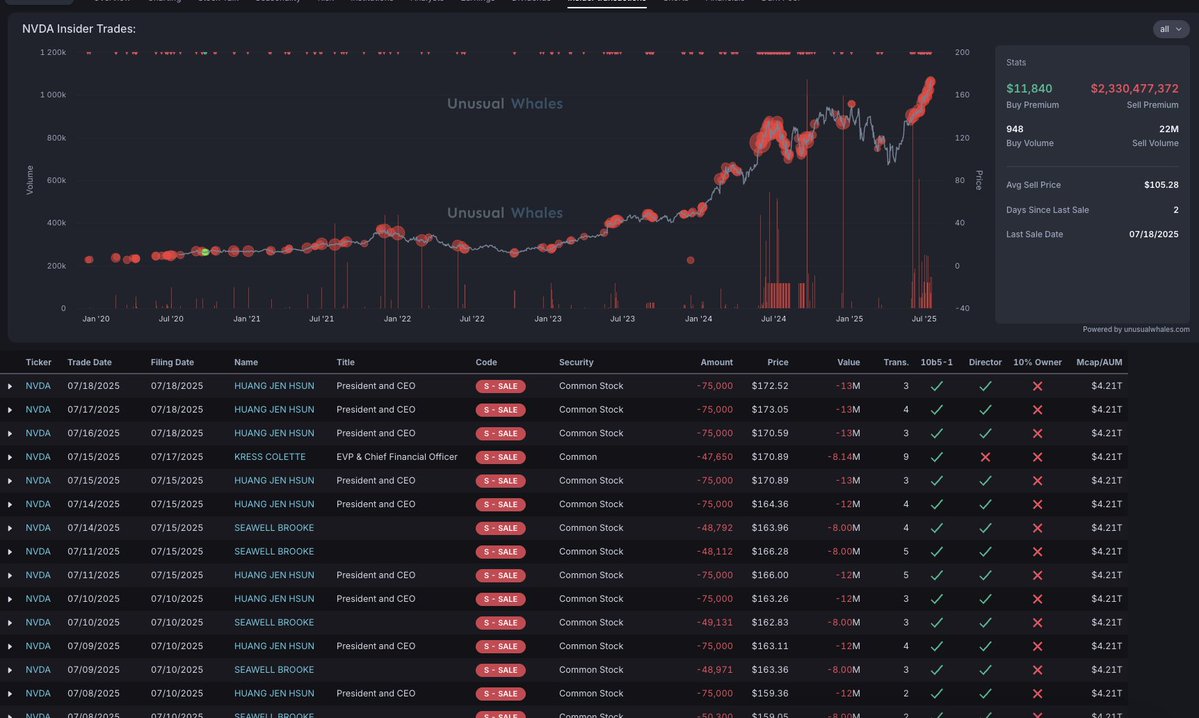The image size is (1199, 718).
Task: Expand the 07/18/2025 Huang Jen Hsun trade row
Action: 10,386
